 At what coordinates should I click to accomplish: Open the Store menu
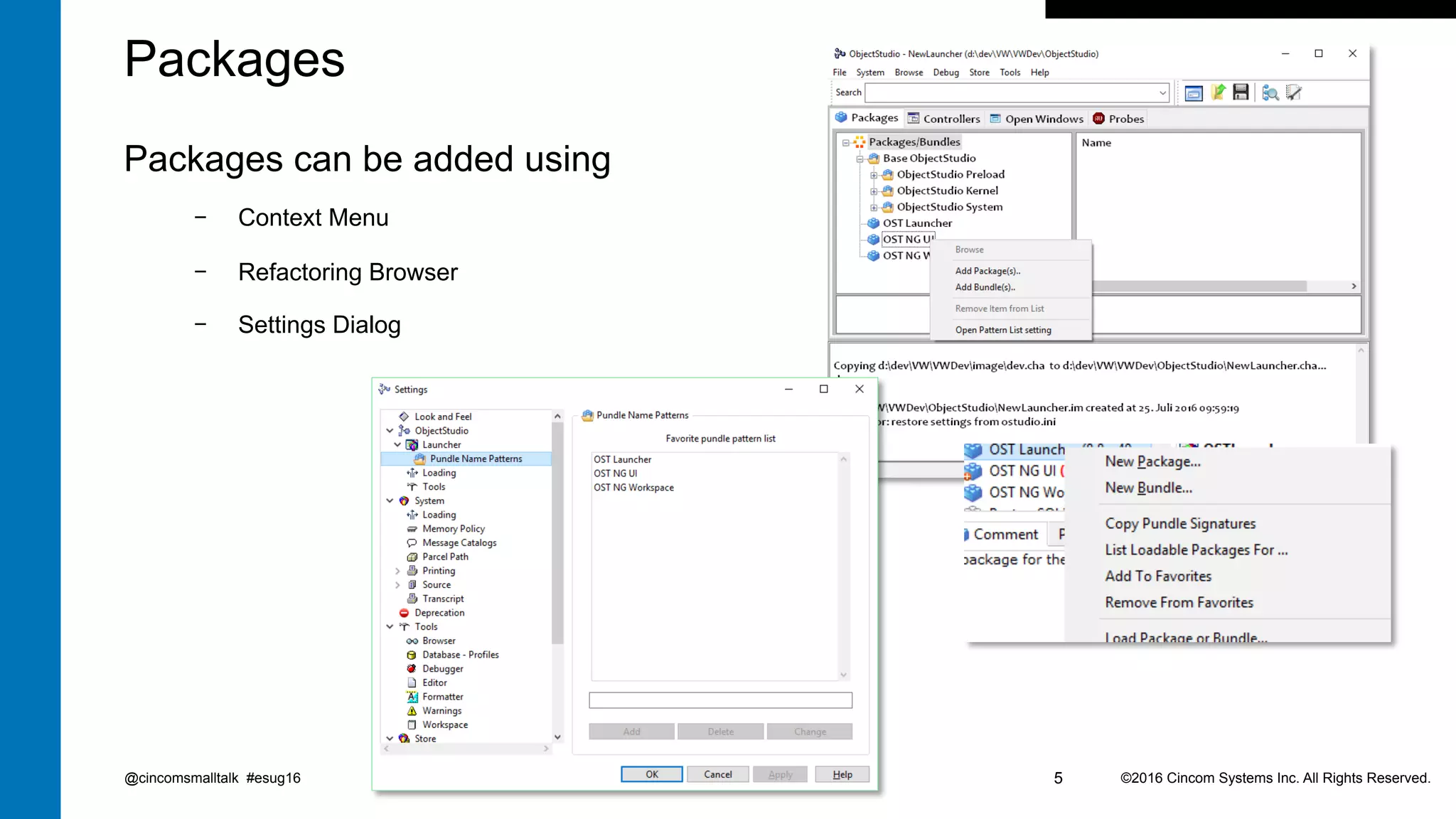coord(979,73)
